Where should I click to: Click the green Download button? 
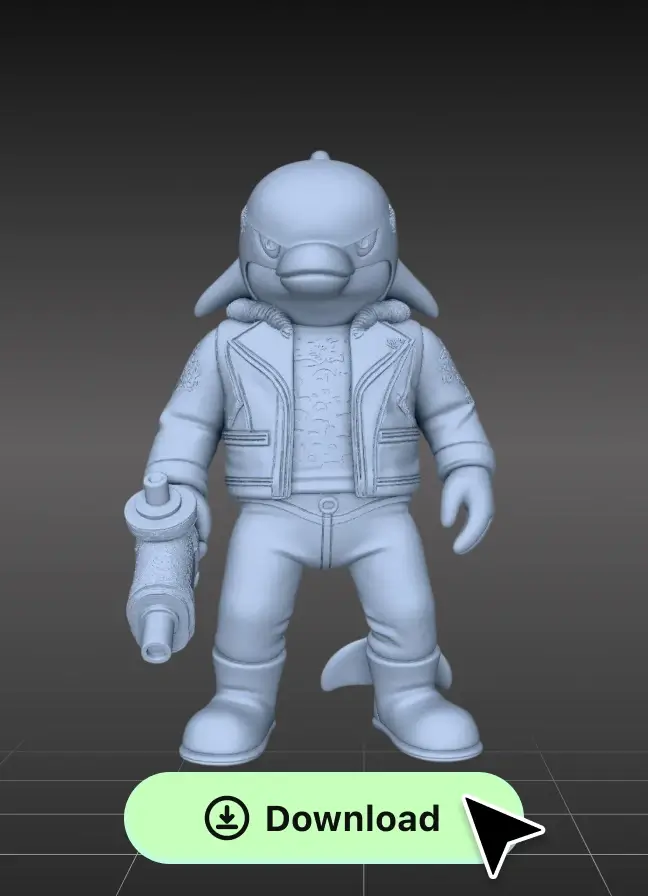point(323,818)
